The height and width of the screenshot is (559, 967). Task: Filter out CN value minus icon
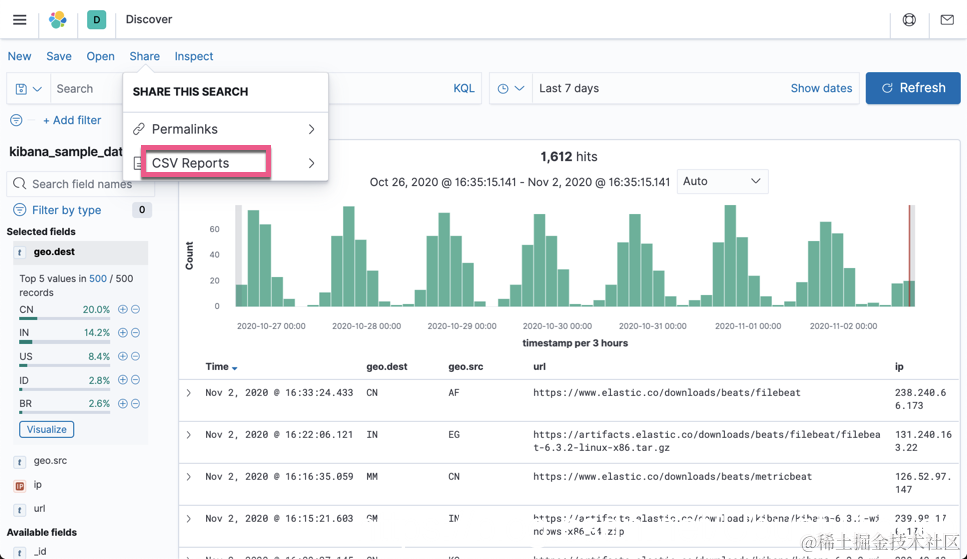135,309
